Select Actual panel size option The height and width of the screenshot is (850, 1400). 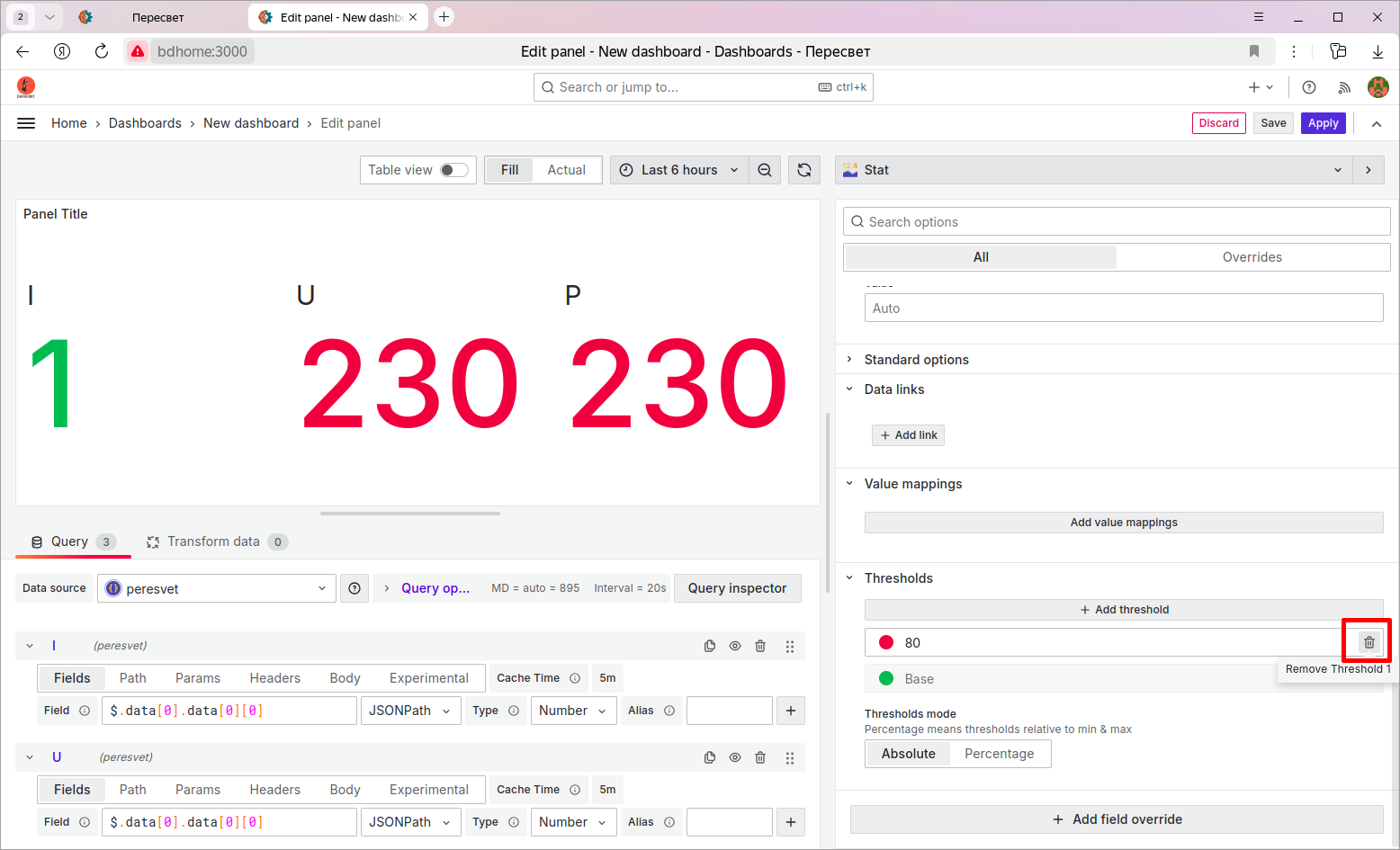click(567, 170)
